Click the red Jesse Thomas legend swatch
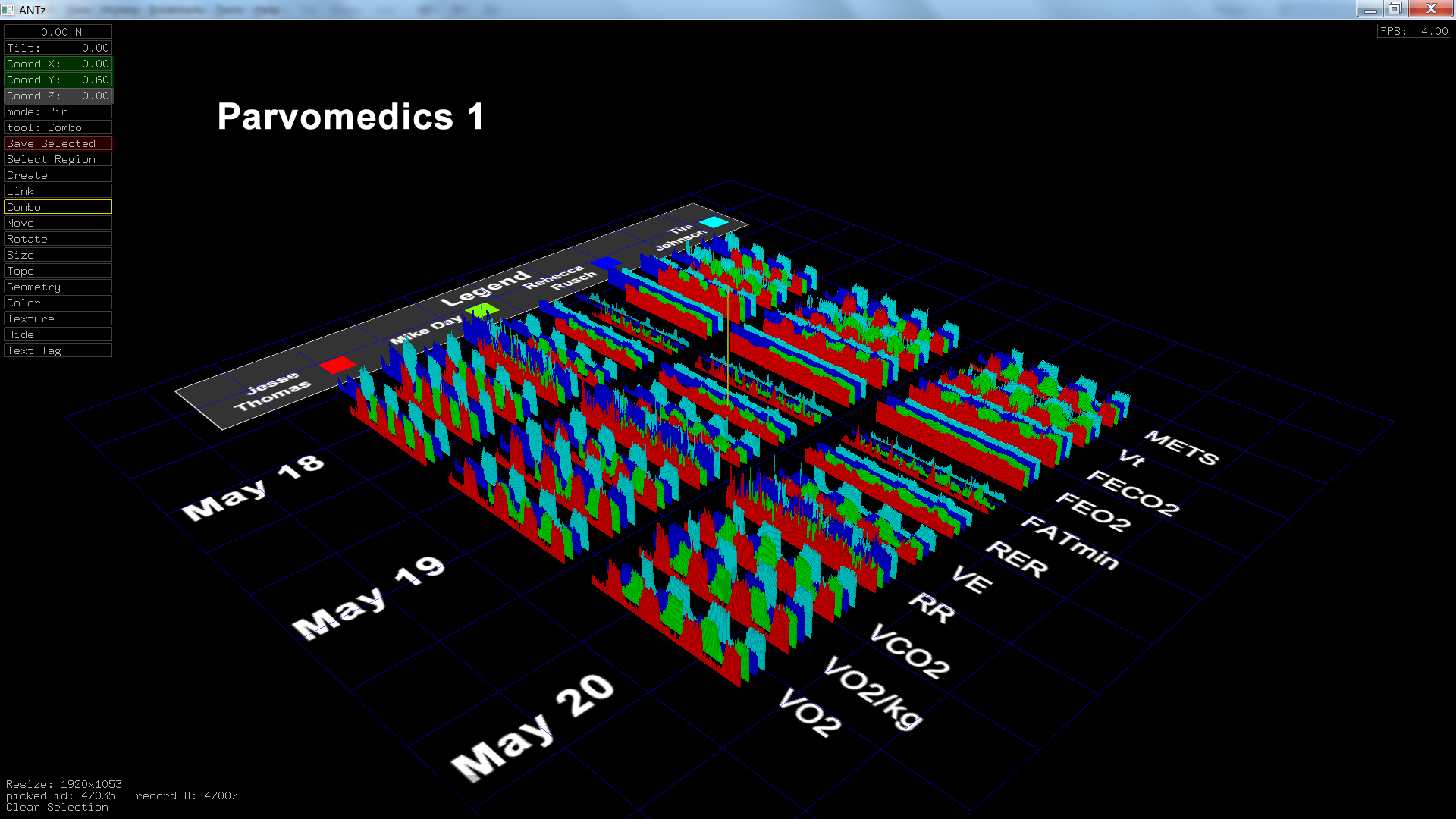The height and width of the screenshot is (819, 1456). click(337, 365)
